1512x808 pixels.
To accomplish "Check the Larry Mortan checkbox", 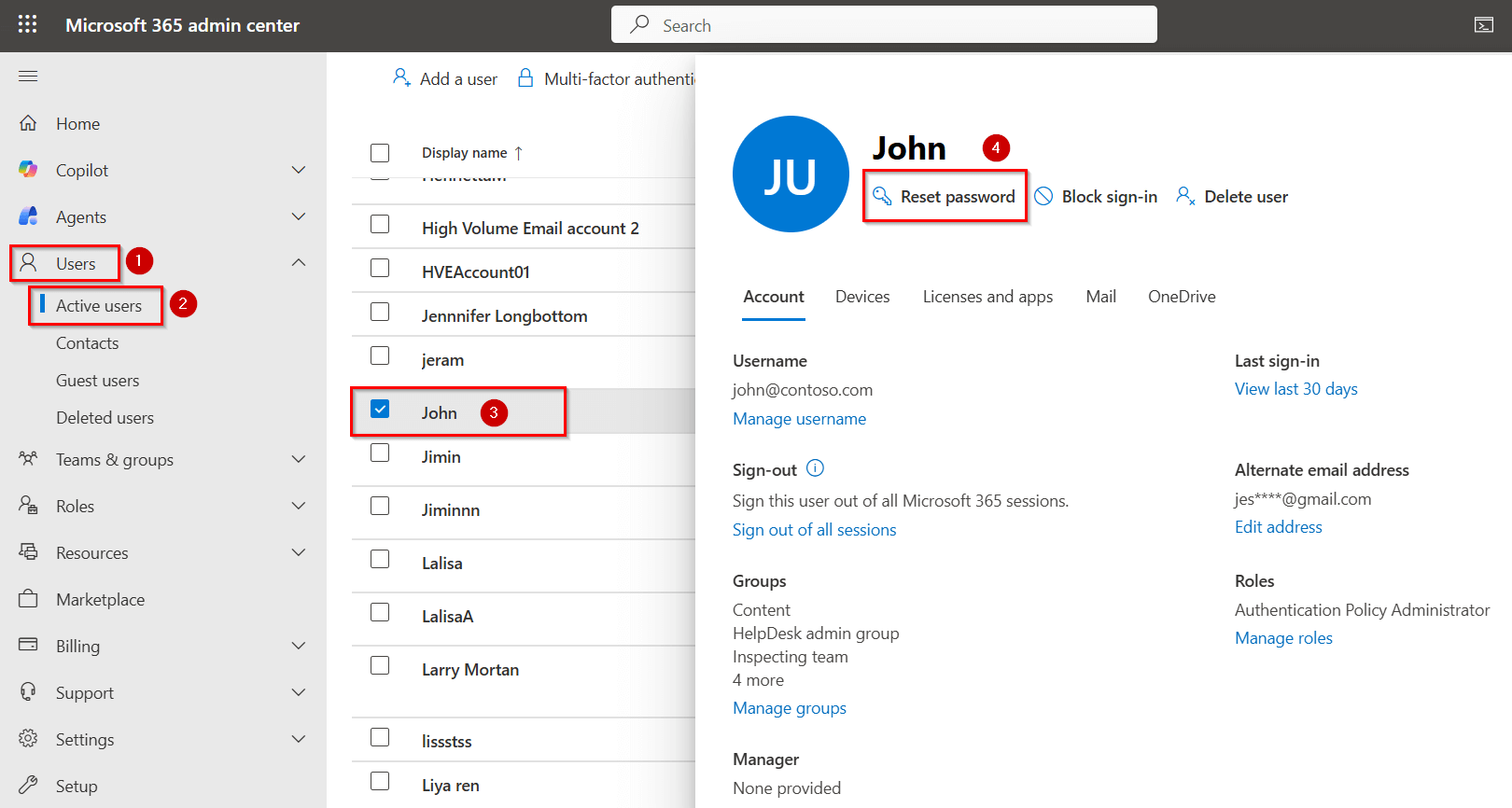I will point(380,665).
